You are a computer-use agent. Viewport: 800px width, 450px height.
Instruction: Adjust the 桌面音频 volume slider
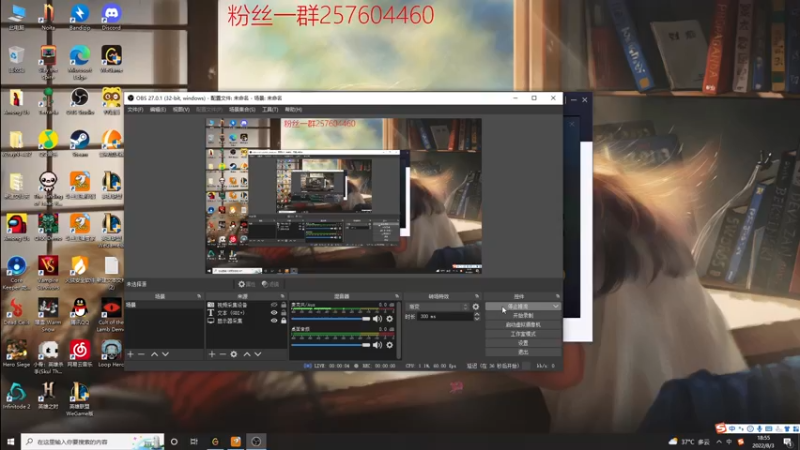[331, 345]
